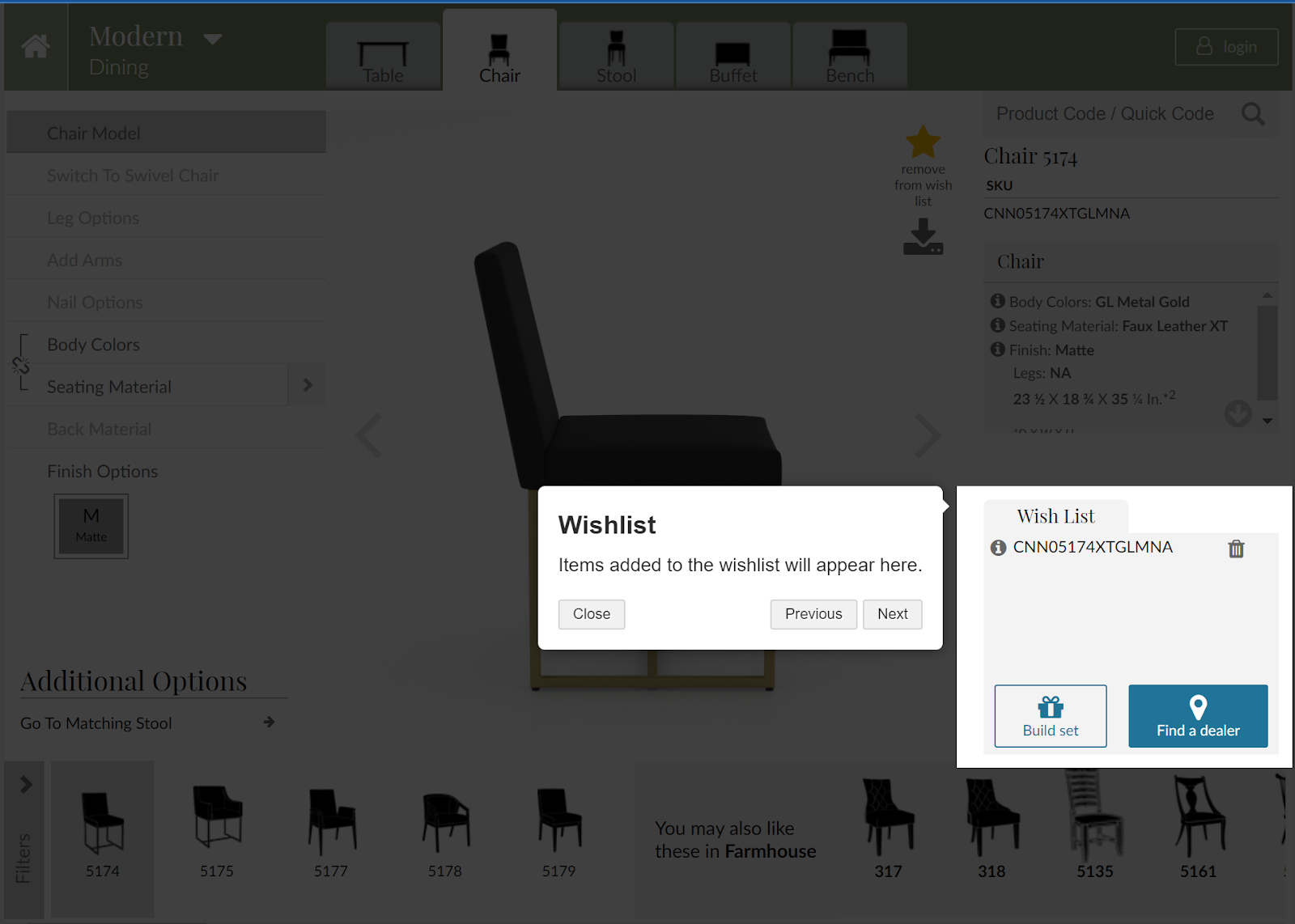Go to the home page icon
Screen dimensions: 1295x924
36,46
